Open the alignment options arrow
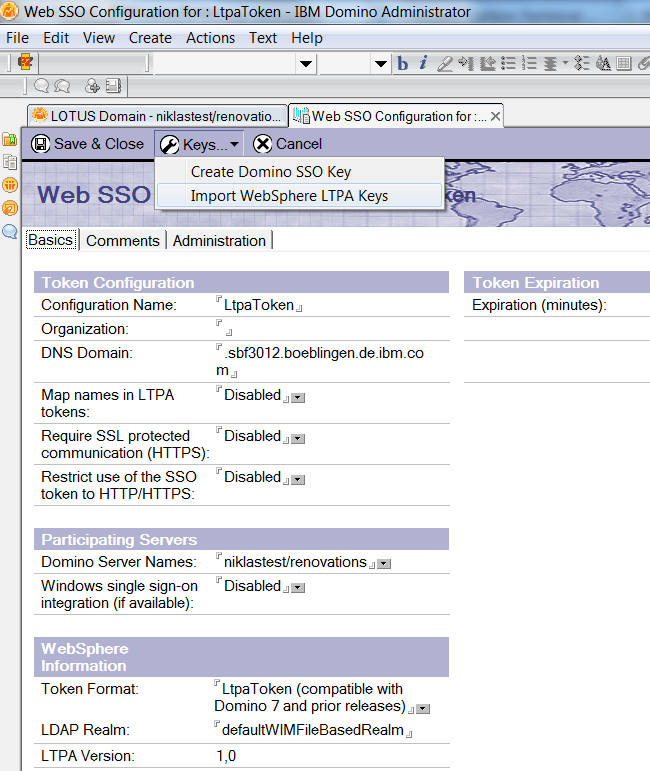Screen dimensions: 650x771 564,63
